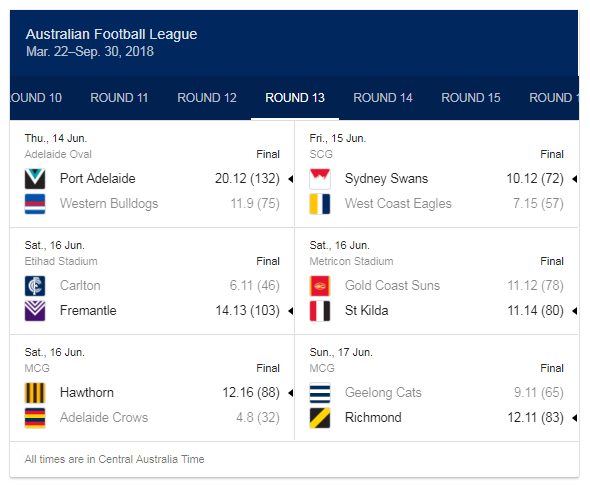Select the Round 15 tab
Viewport: 590px width, 488px height.
click(471, 98)
